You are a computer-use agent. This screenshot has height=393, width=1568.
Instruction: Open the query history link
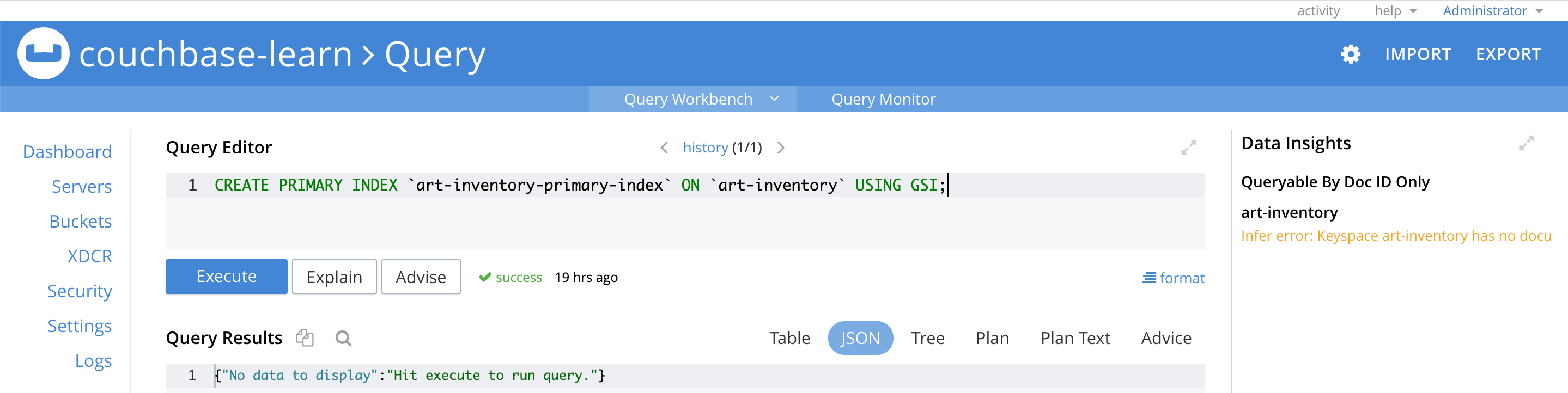705,148
